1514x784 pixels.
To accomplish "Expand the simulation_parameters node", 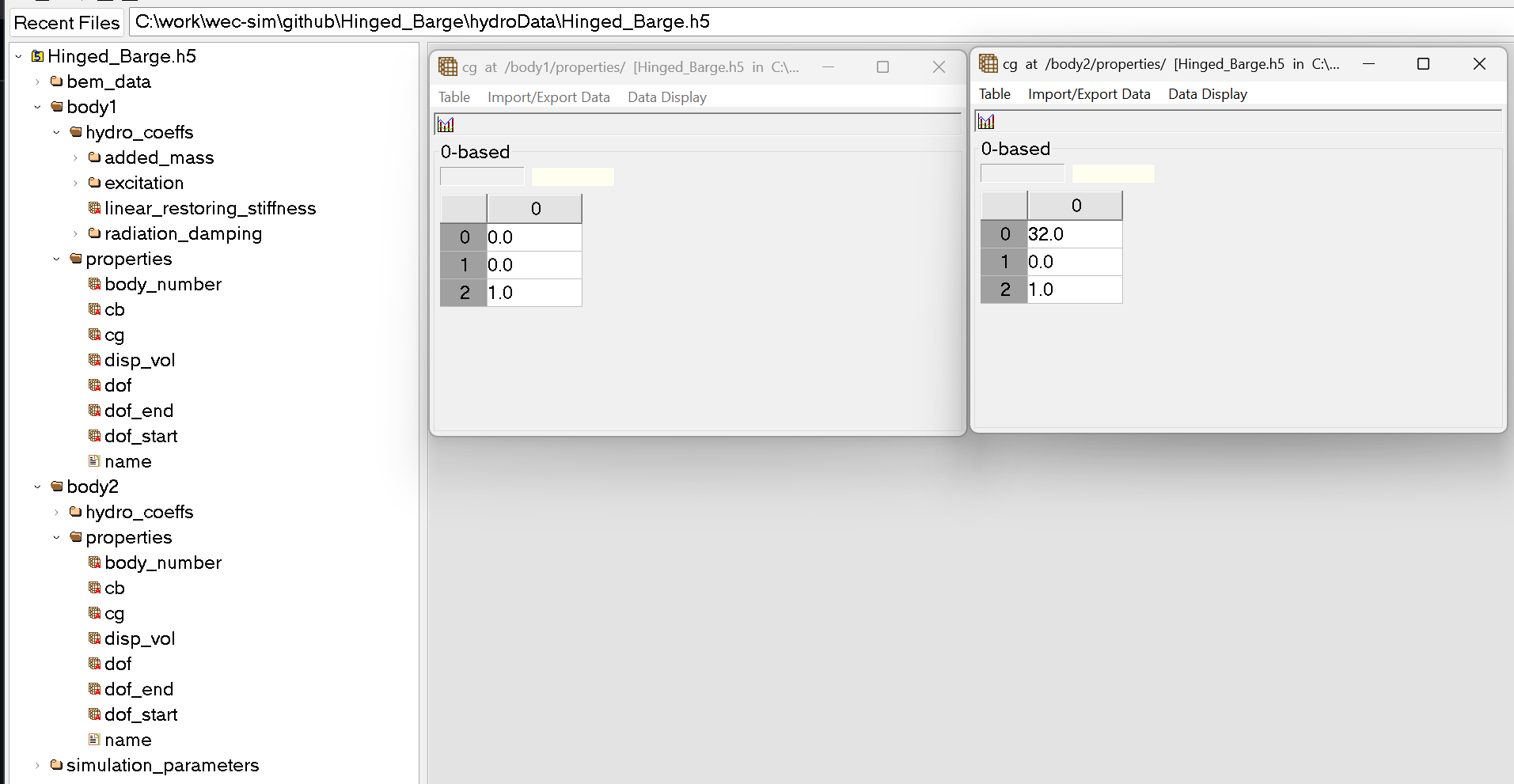I will point(36,765).
